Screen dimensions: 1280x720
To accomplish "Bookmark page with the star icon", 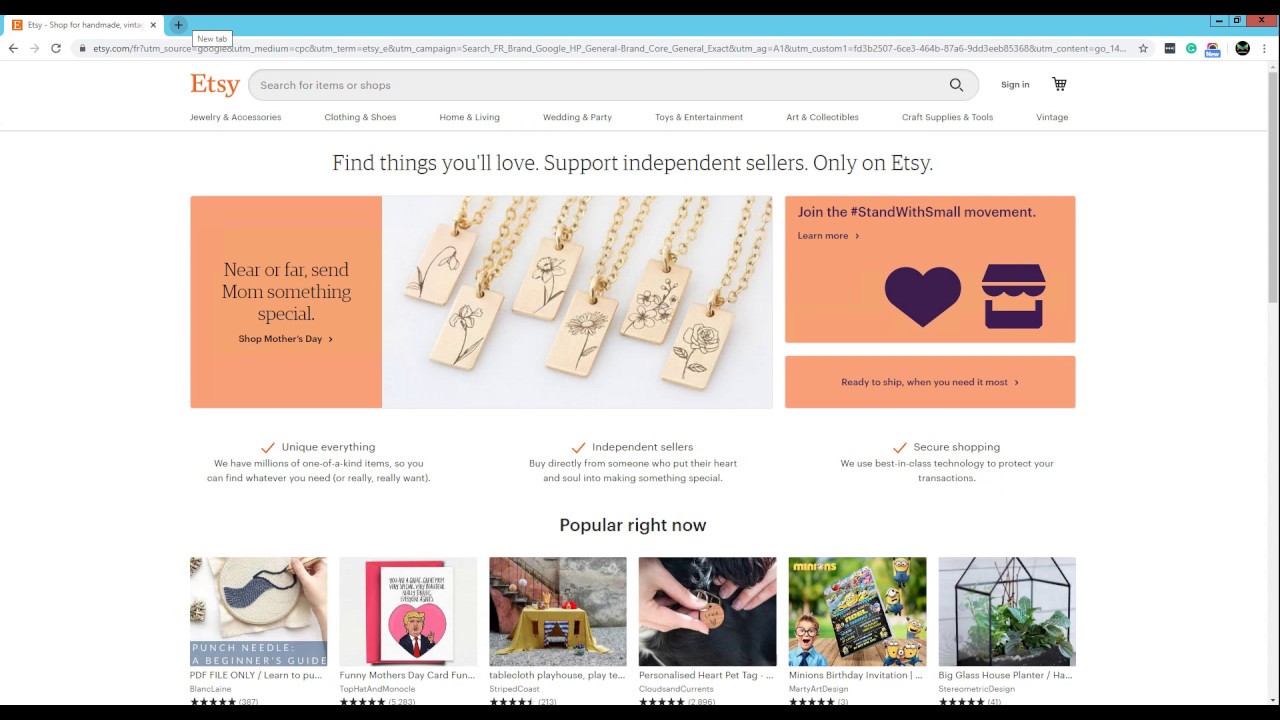I will click(x=1143, y=48).
